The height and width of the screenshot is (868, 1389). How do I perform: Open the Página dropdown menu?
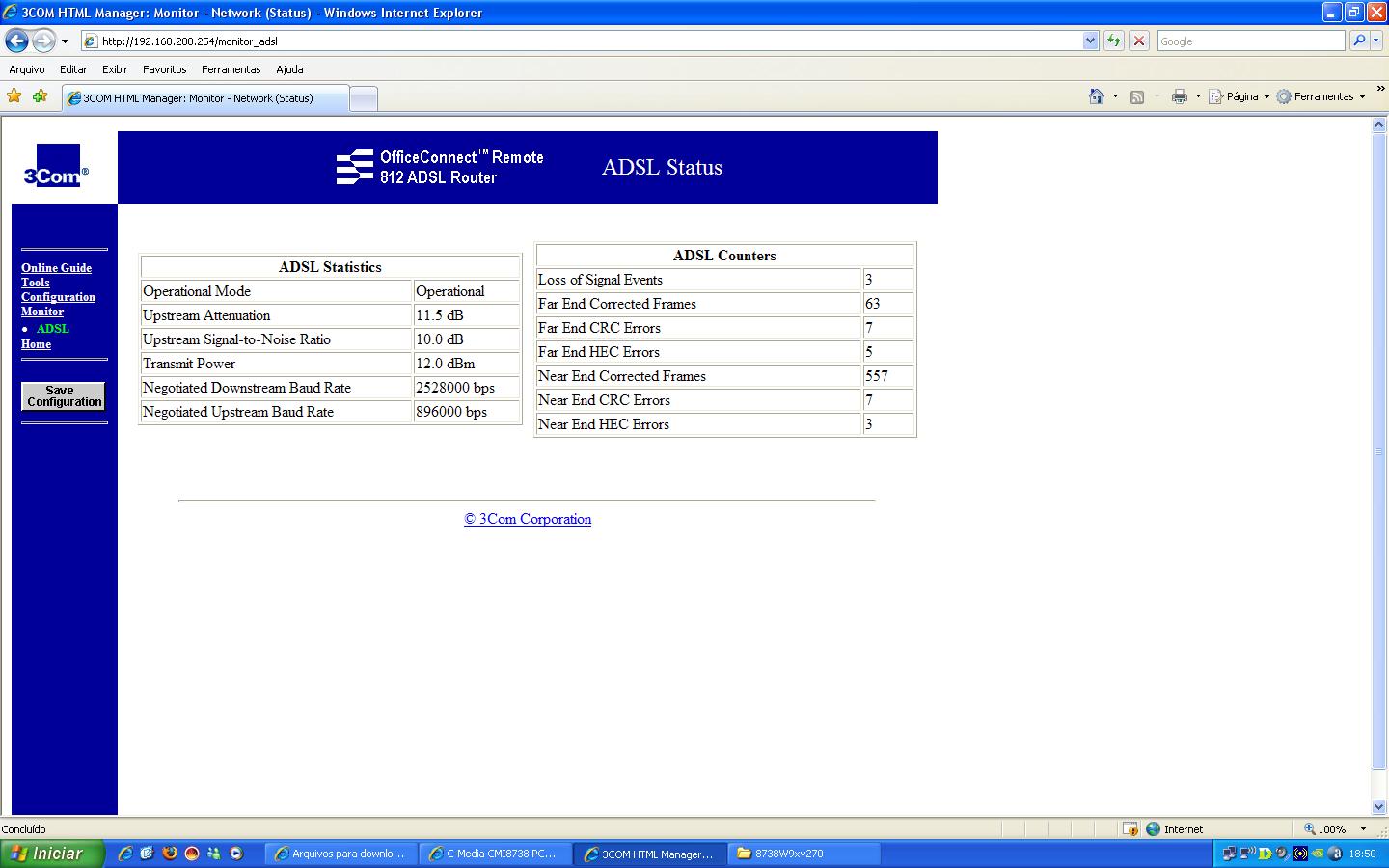click(1240, 96)
